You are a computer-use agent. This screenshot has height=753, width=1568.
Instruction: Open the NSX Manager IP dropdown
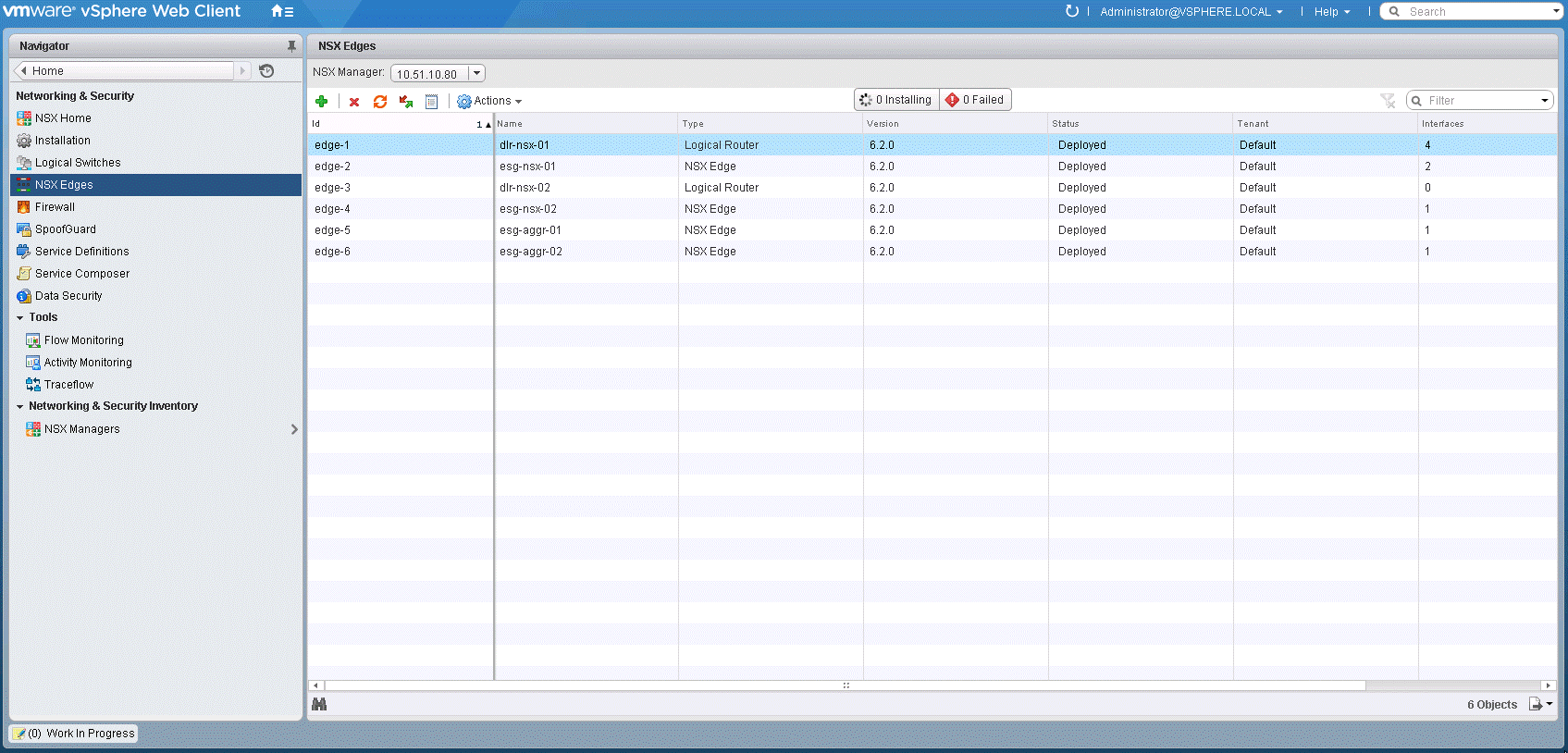pyautogui.click(x=476, y=74)
